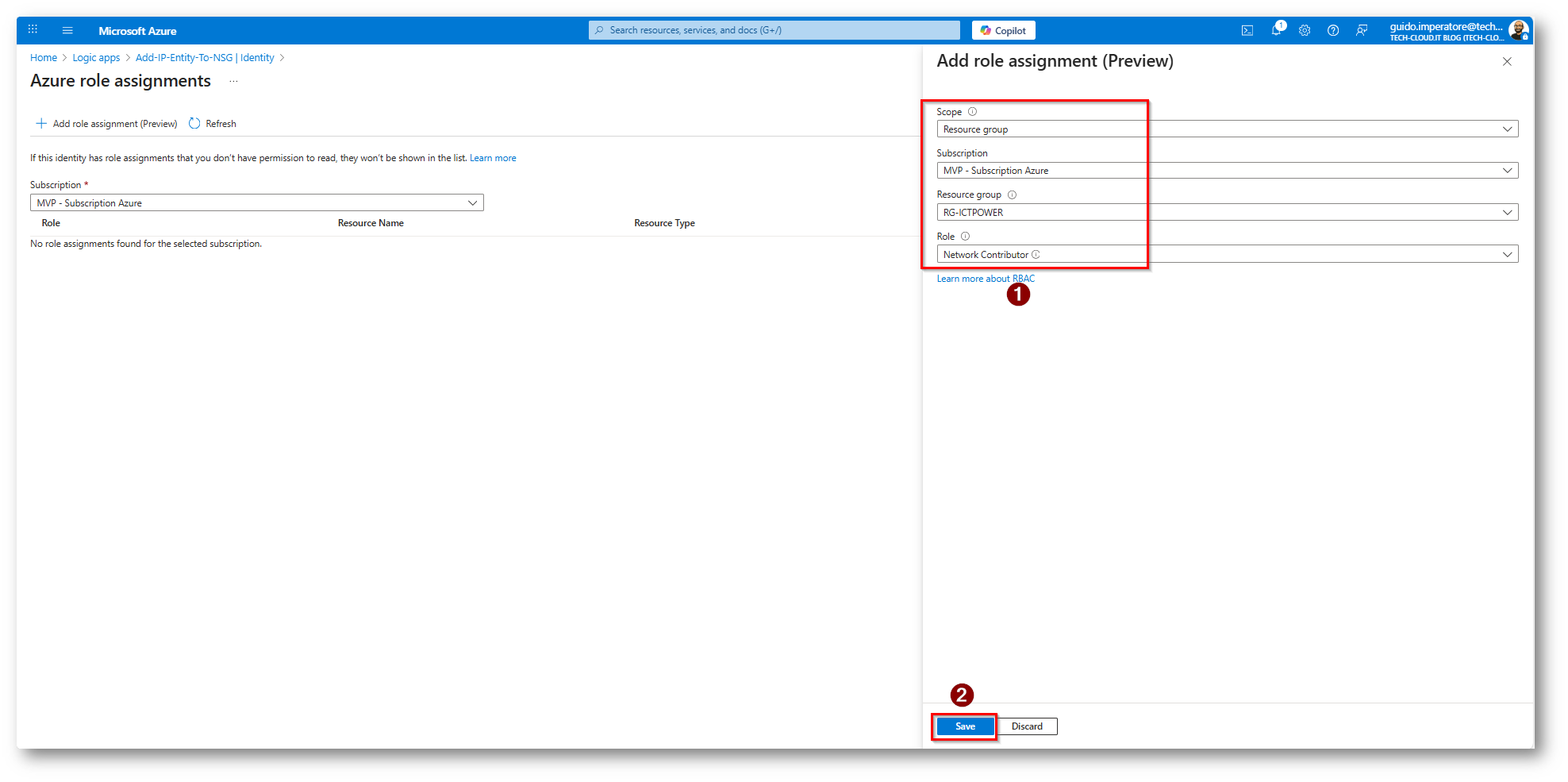Click the Copilot button
The image size is (1568, 782).
click(x=1004, y=30)
